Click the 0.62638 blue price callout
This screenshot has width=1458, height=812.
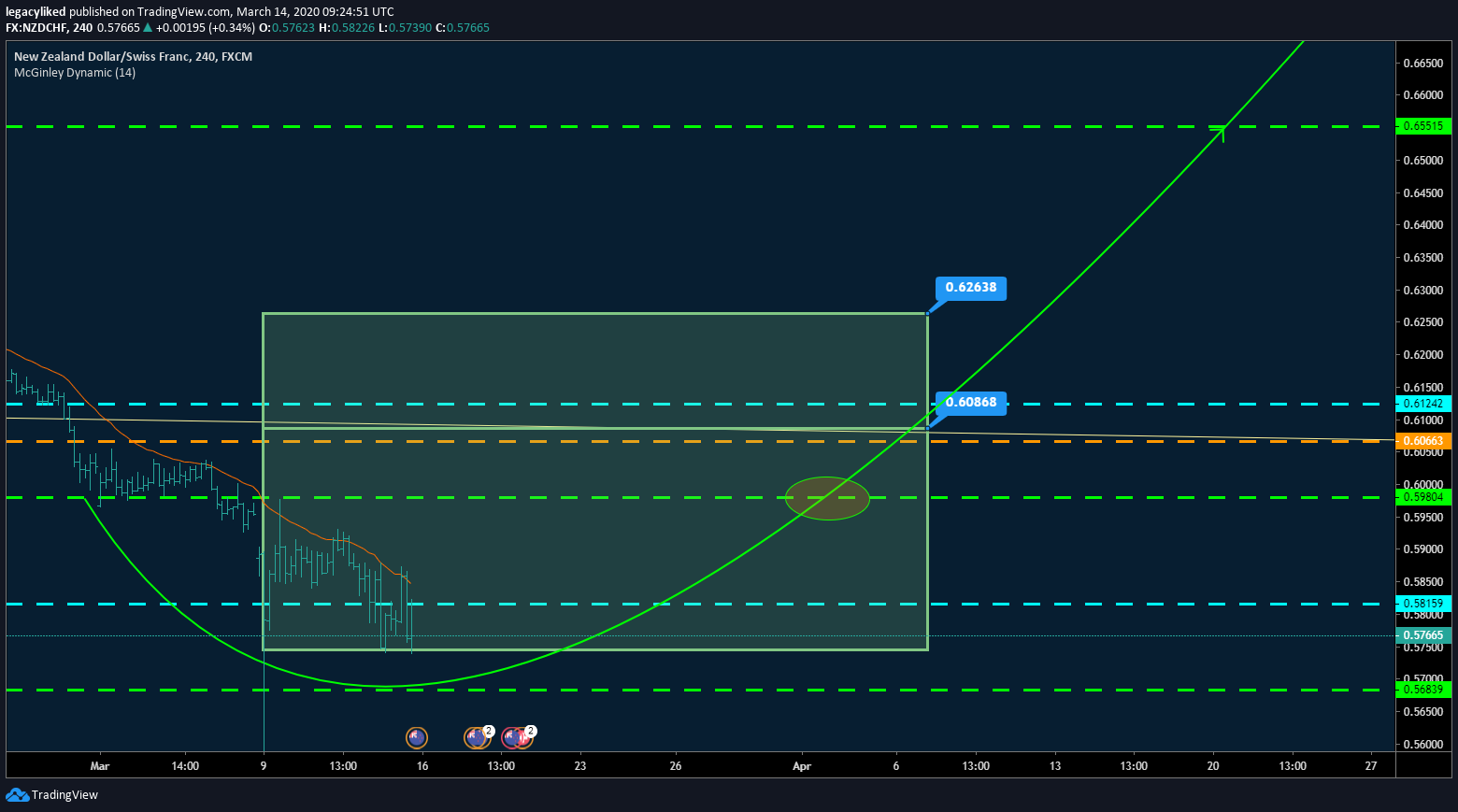pos(971,288)
